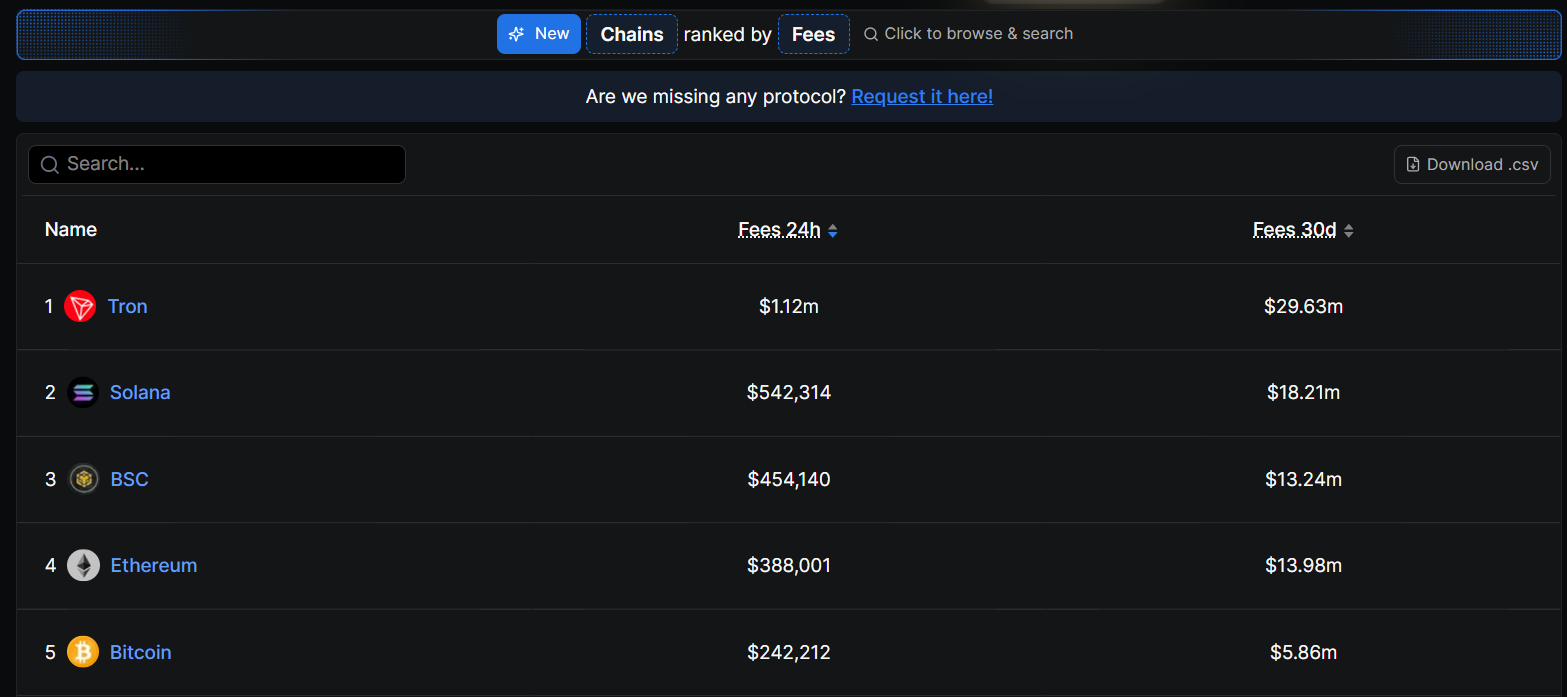Sort the table by Fees 30d

[x=1302, y=230]
